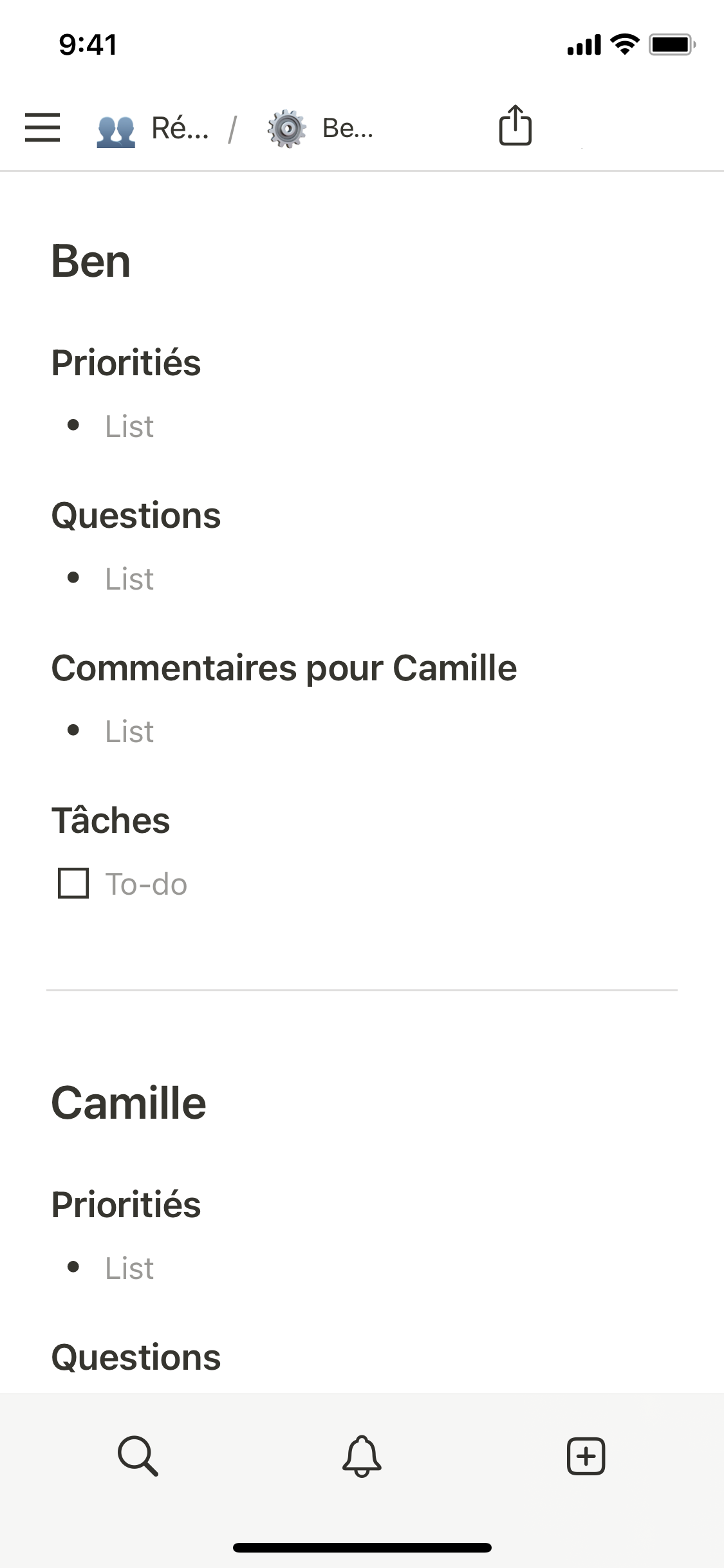Tap the gear icon in breadcrumb

tap(286, 129)
